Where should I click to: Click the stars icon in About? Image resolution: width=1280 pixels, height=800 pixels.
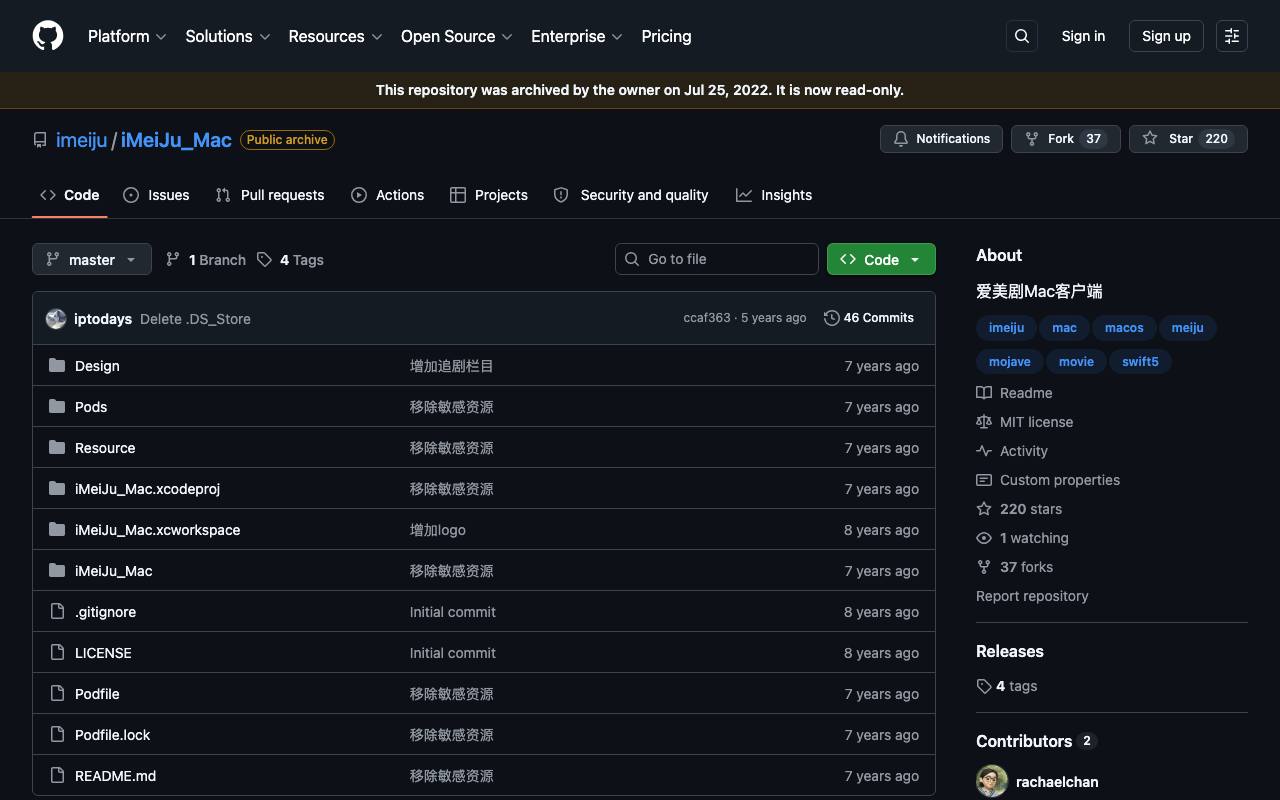click(x=984, y=509)
